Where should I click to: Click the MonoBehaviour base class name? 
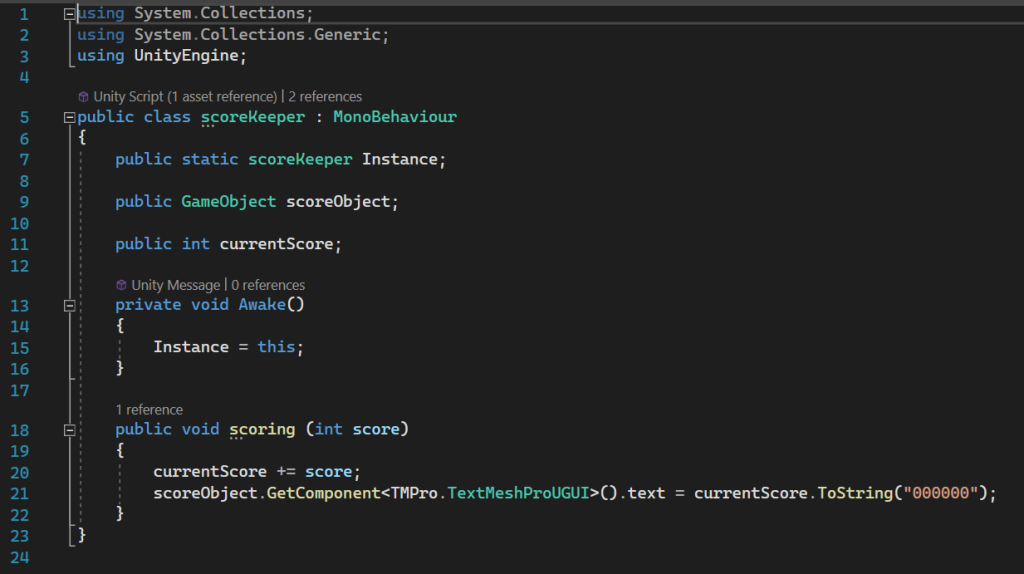(x=395, y=117)
